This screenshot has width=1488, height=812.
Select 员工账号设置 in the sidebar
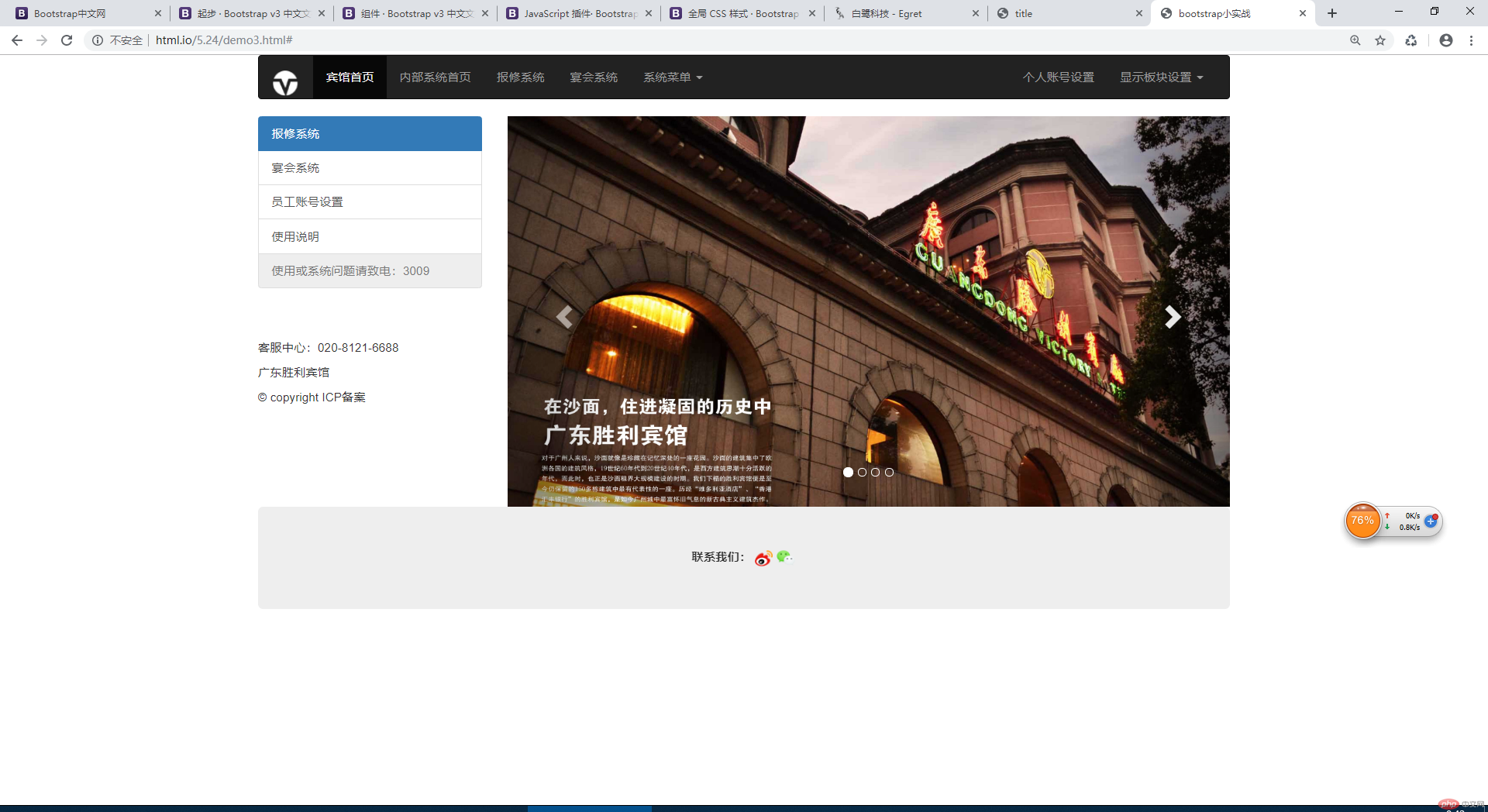[x=370, y=201]
